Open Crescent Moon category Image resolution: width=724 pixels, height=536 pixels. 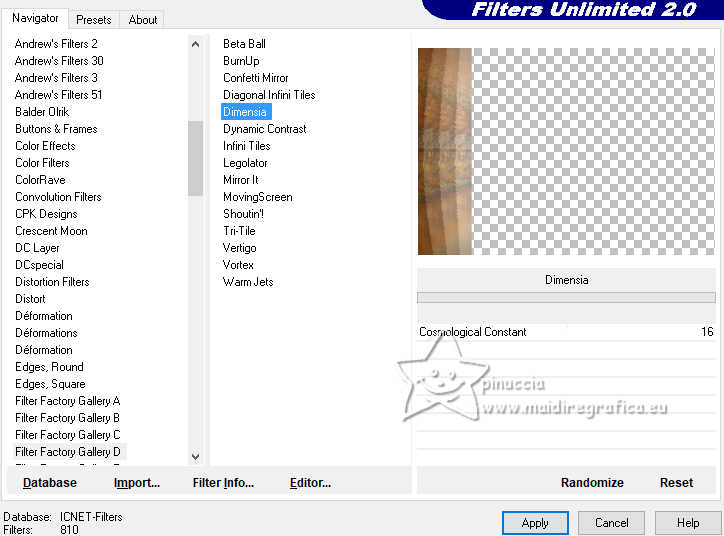tap(51, 231)
